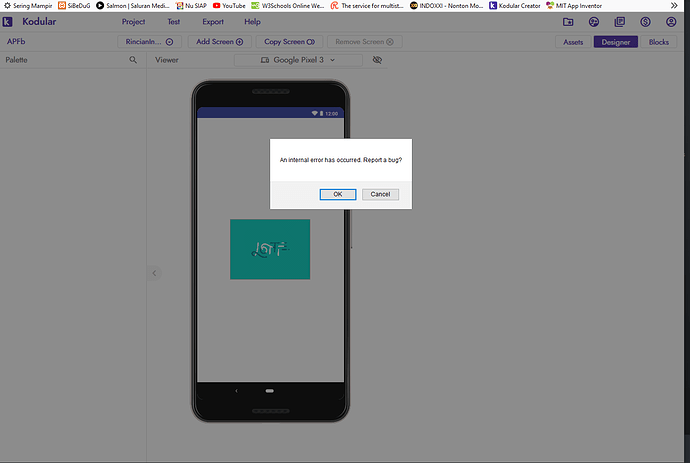Click the Kodular logo icon
Viewport: 690px width, 463px height.
[x=7, y=22]
